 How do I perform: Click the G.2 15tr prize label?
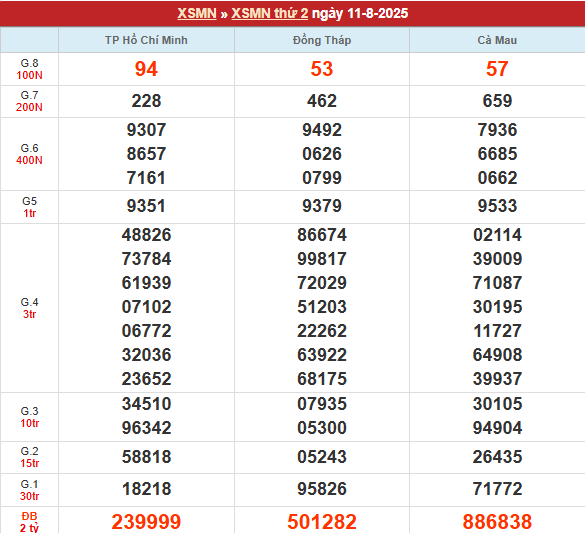29,457
